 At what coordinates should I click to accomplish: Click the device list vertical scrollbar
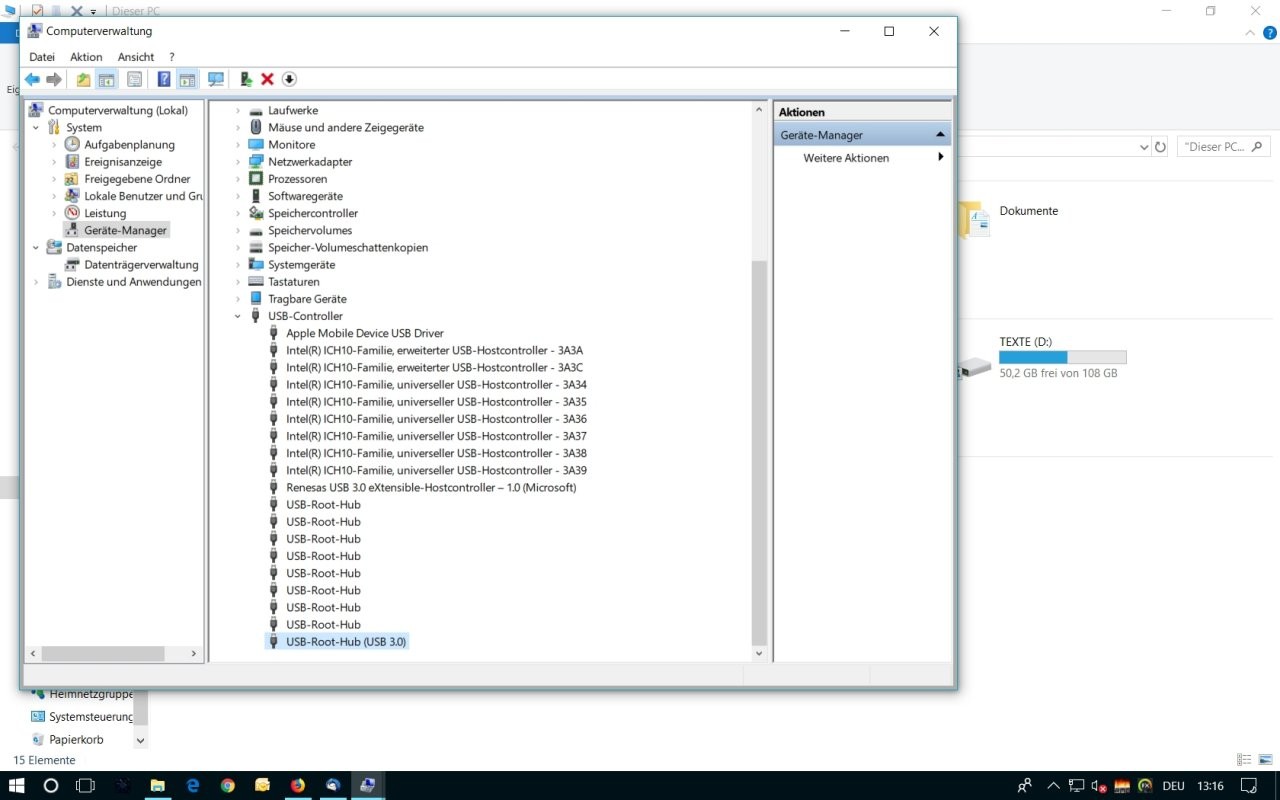point(759,452)
